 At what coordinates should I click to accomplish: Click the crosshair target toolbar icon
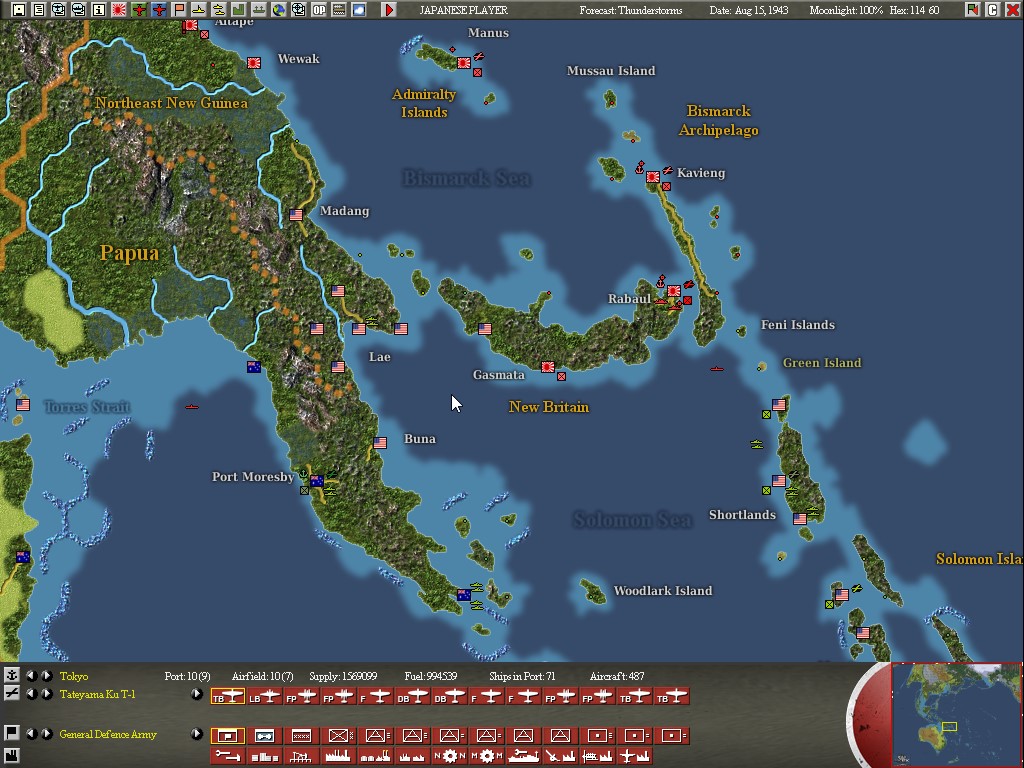pyautogui.click(x=298, y=10)
